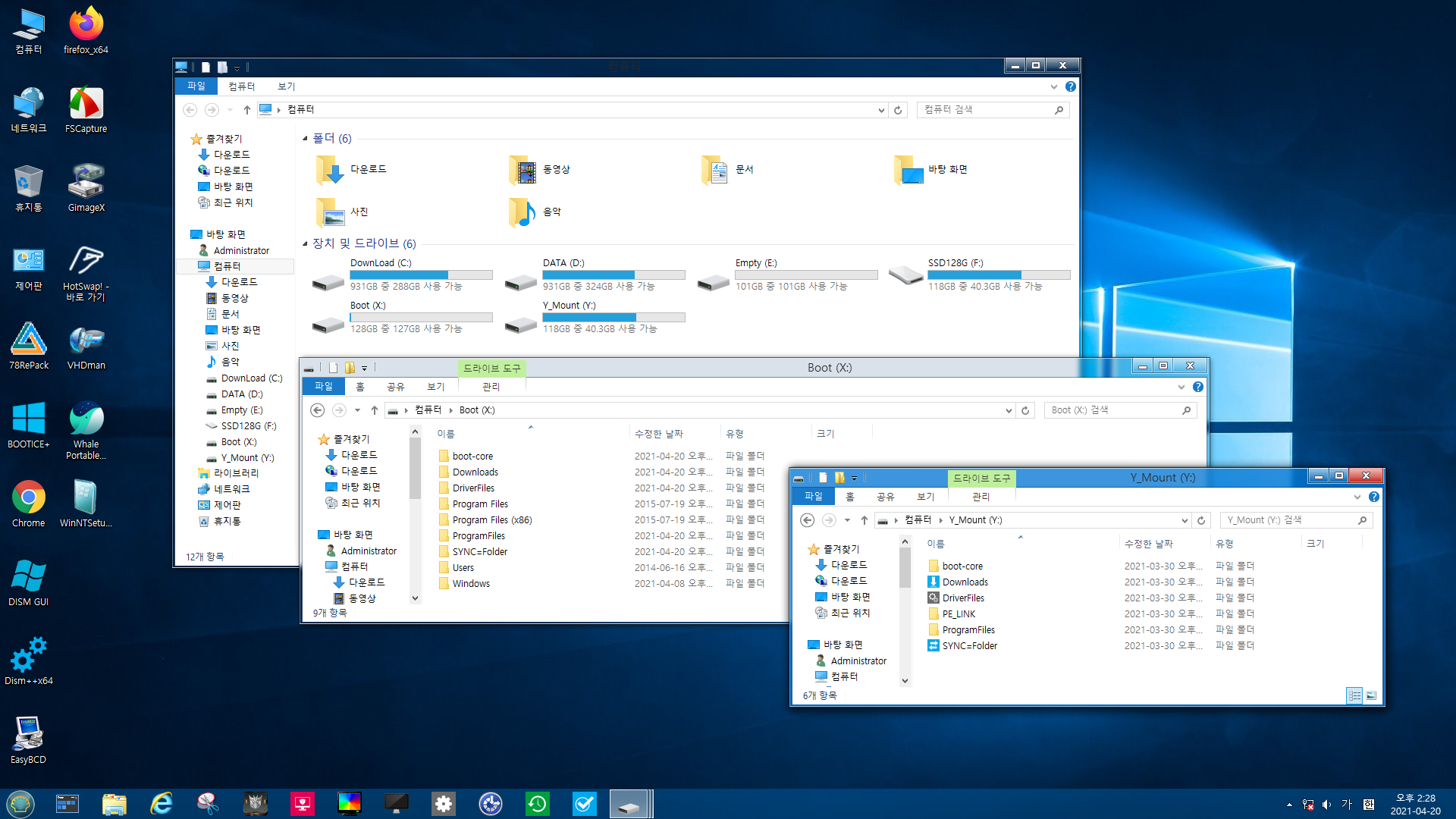Sort by 유형 column in Boot window
Viewport: 1456px width, 819px height.
(x=766, y=434)
